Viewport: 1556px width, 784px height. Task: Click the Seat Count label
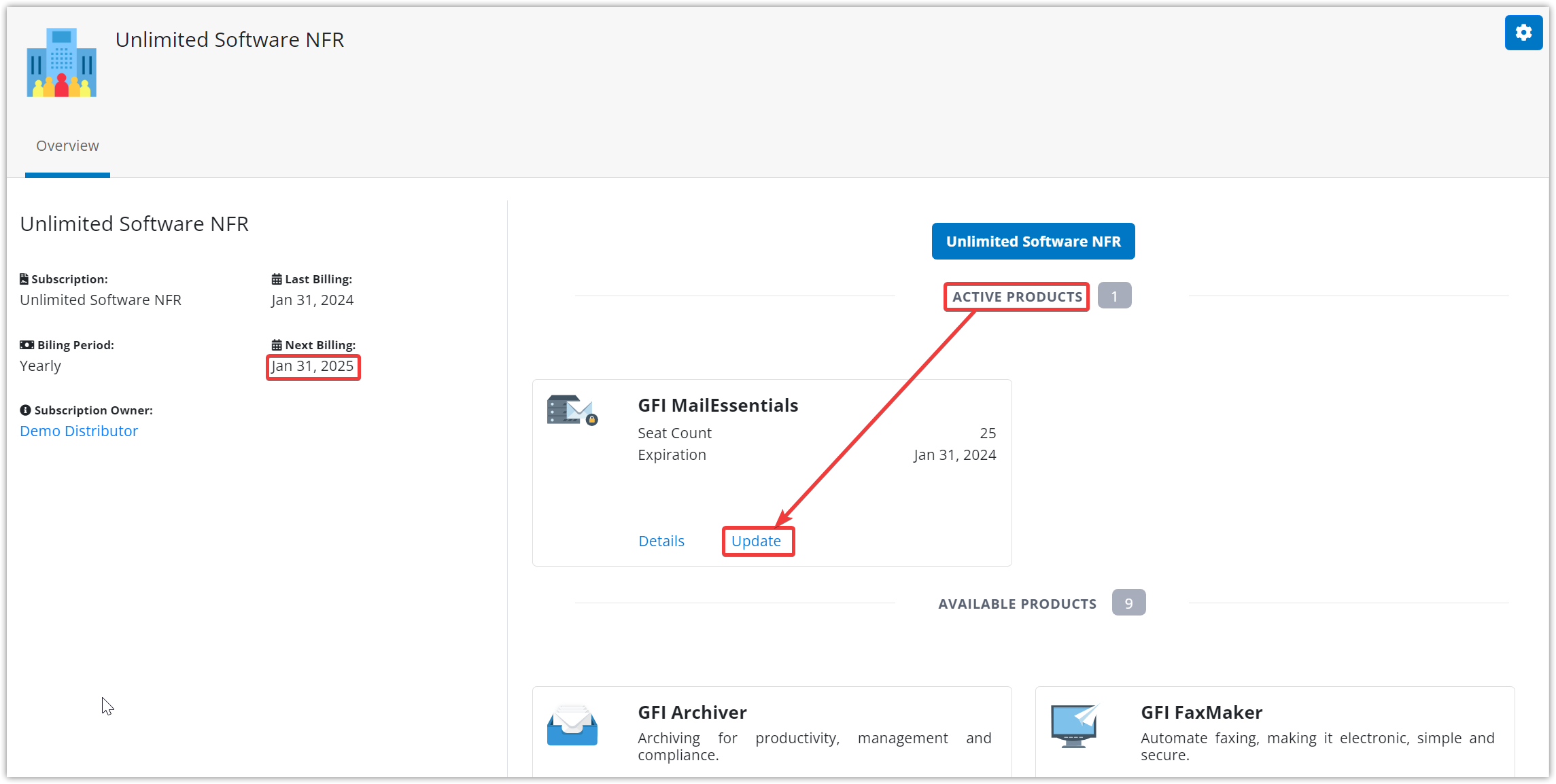[674, 433]
